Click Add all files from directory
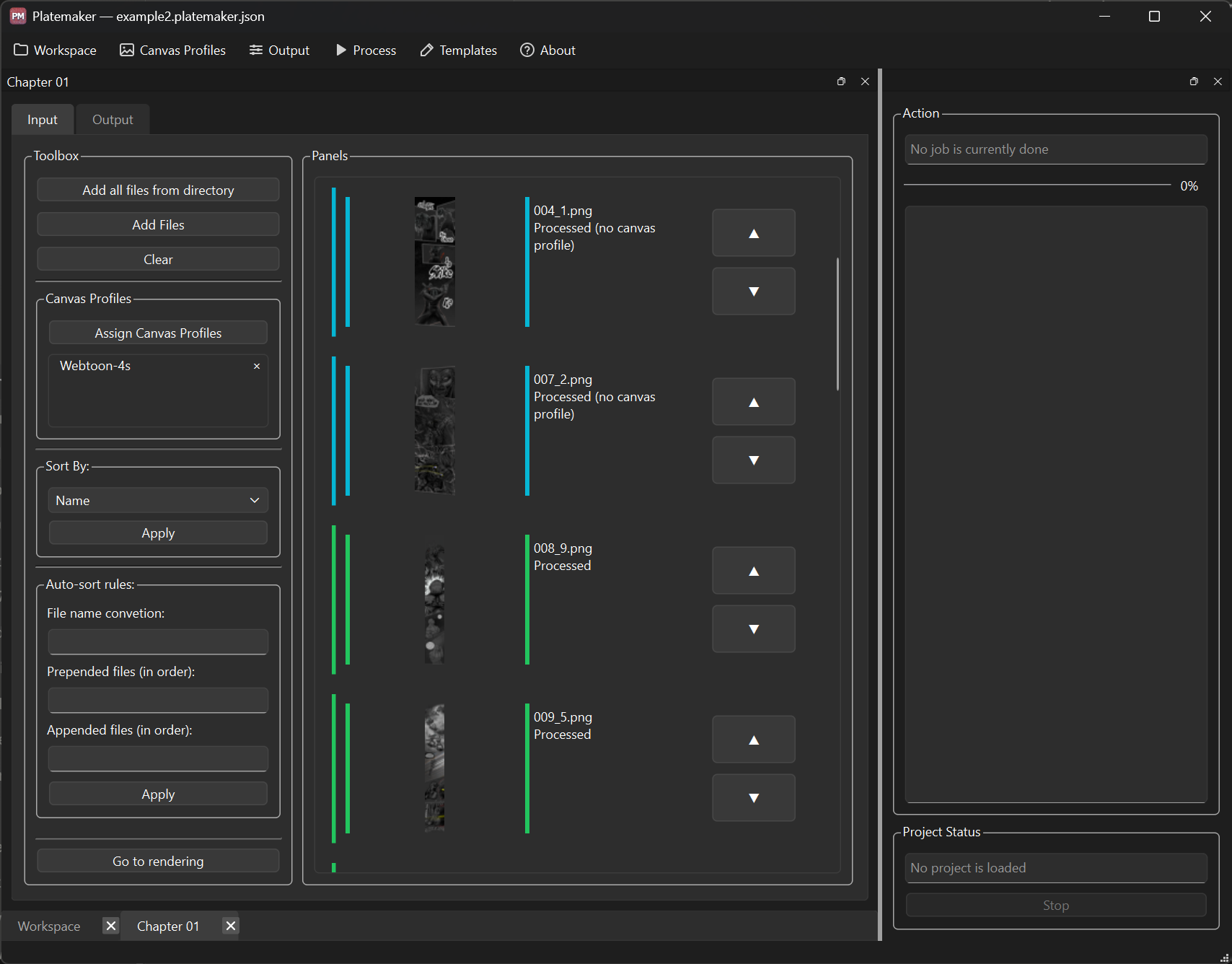1232x964 pixels. coord(158,190)
